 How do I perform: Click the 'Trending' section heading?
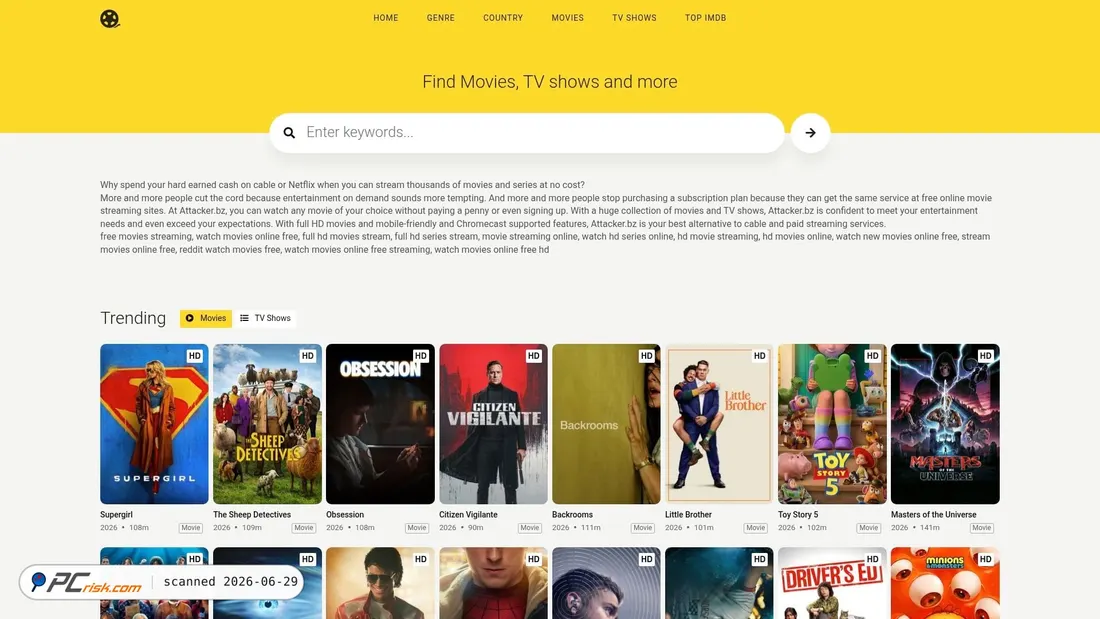coord(133,318)
